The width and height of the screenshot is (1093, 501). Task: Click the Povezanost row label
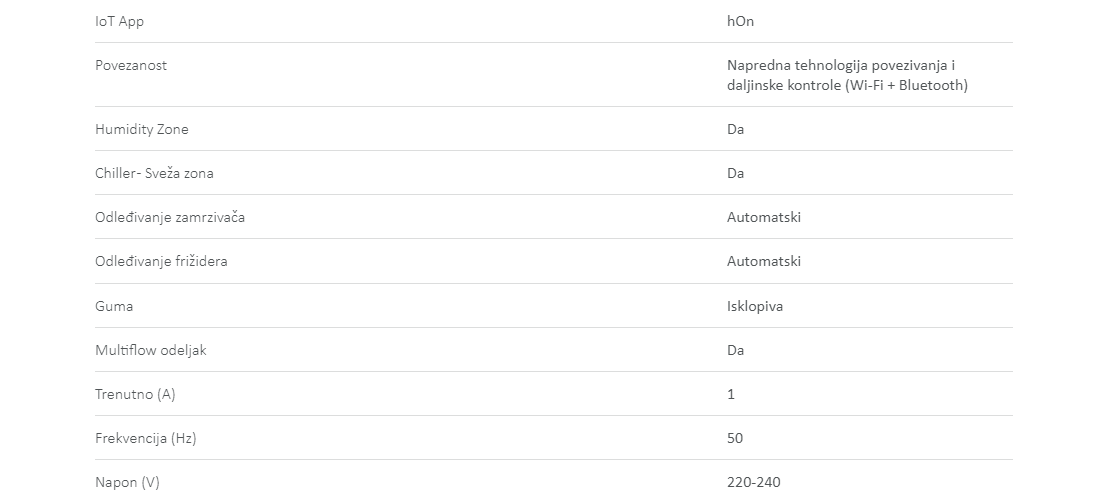click(131, 65)
